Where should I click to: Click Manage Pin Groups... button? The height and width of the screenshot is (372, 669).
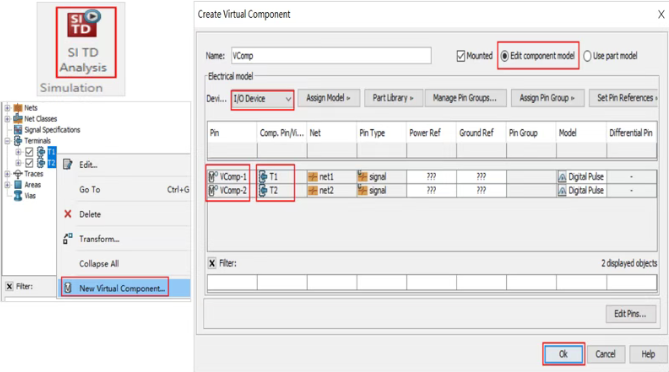[x=465, y=98]
